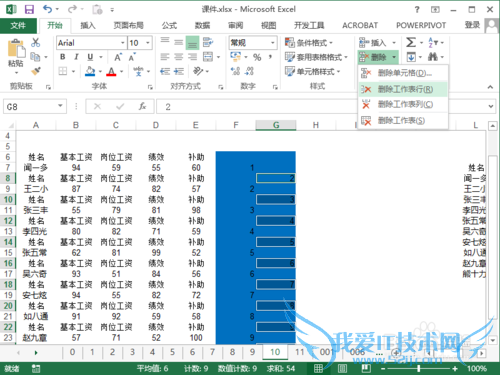Select 删除工作表行(R) menu item
500x375 pixels.
[403, 89]
